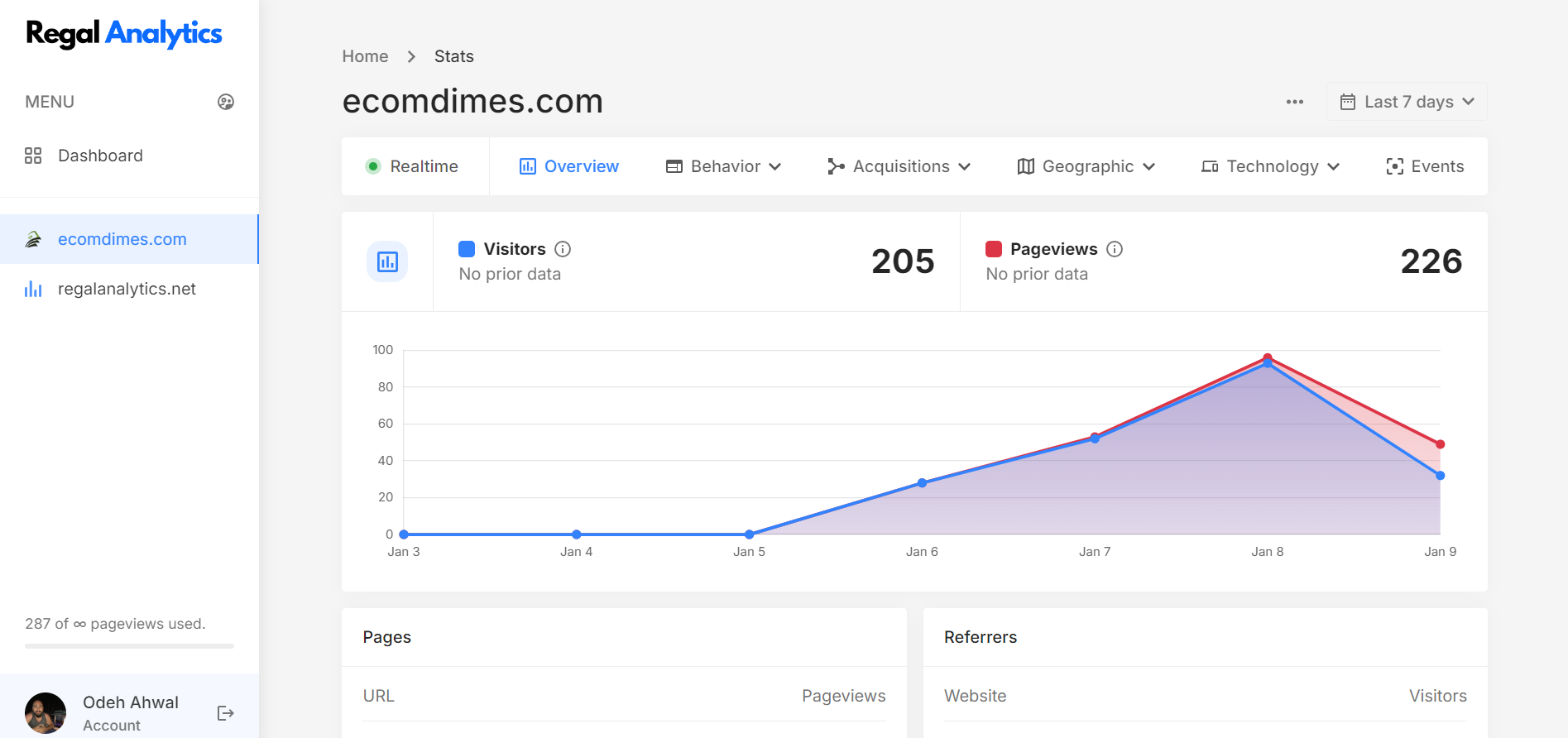Click the green Realtime status dot
1568x738 pixels.
(x=373, y=166)
